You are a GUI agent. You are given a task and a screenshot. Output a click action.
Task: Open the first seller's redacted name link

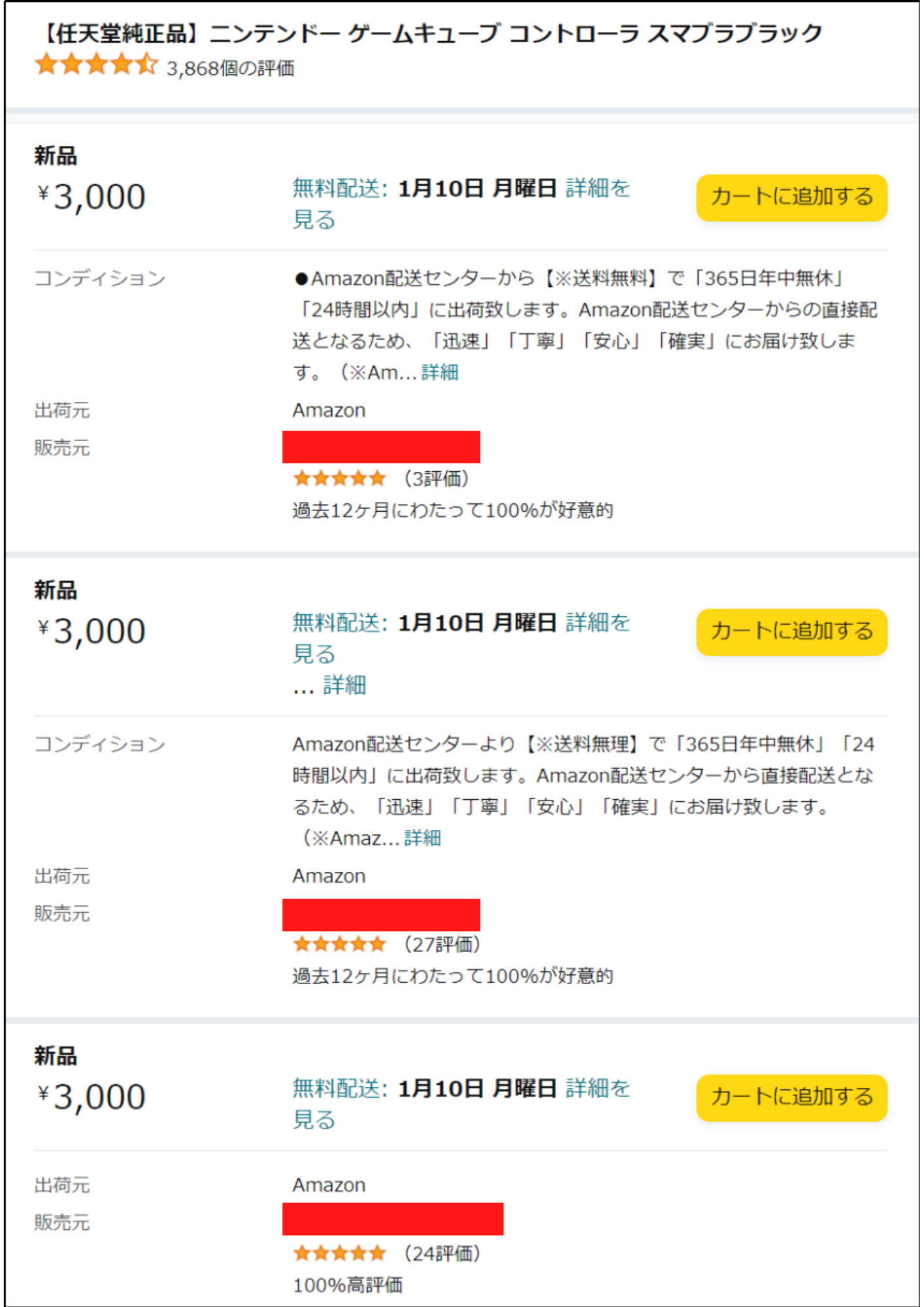tap(381, 447)
